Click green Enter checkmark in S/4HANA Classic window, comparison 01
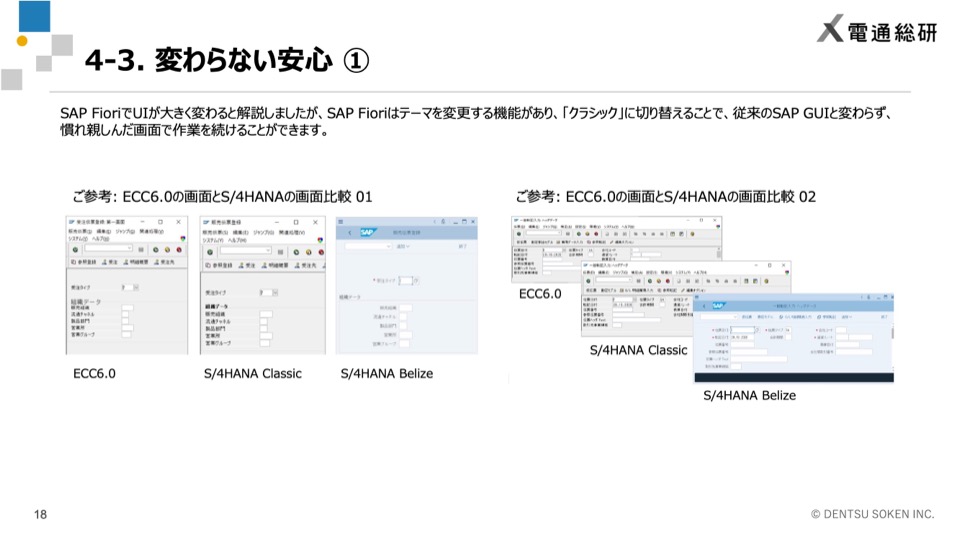Viewport: 960px width, 540px height. click(x=210, y=252)
